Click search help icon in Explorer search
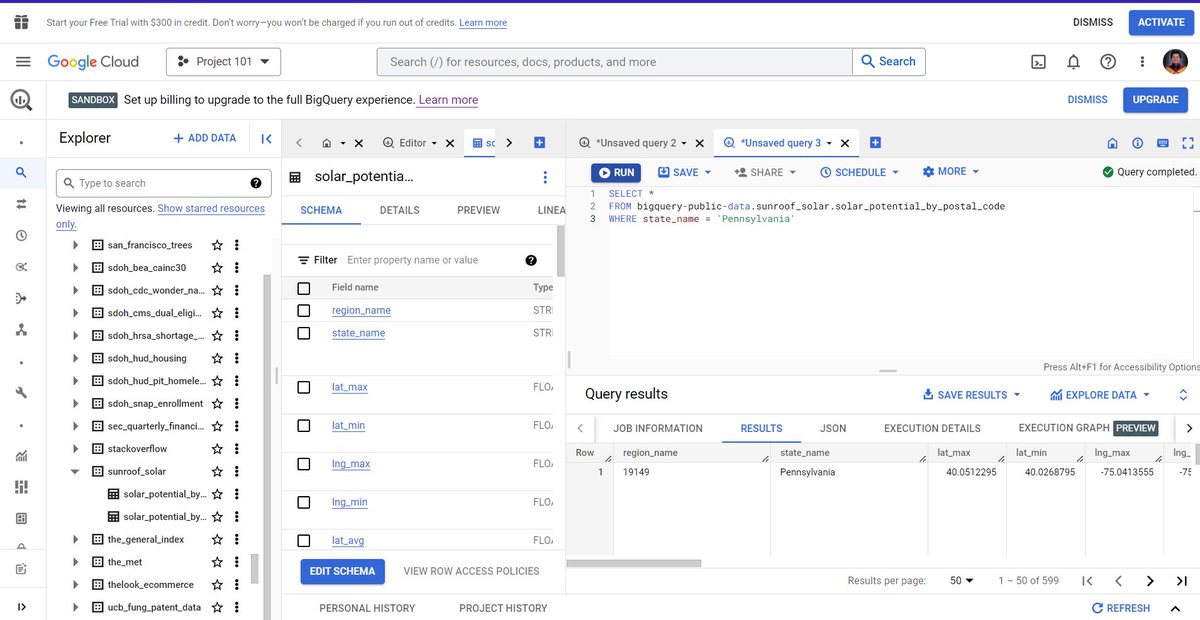1200x620 pixels. [256, 183]
